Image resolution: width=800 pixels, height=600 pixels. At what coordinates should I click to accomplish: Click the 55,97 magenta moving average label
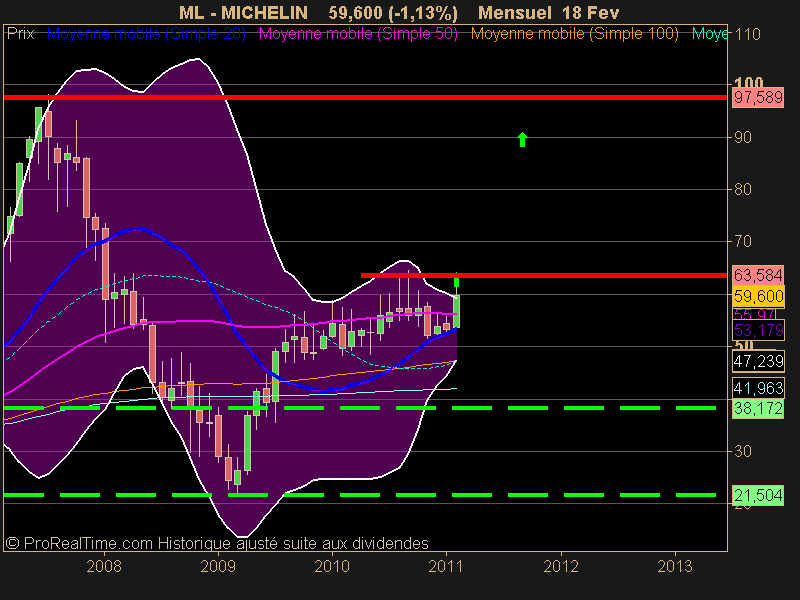coord(754,314)
